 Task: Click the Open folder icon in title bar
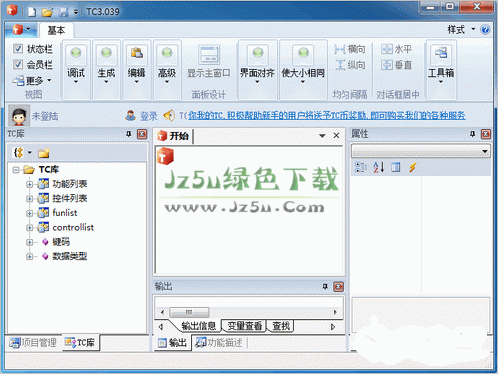[47, 12]
